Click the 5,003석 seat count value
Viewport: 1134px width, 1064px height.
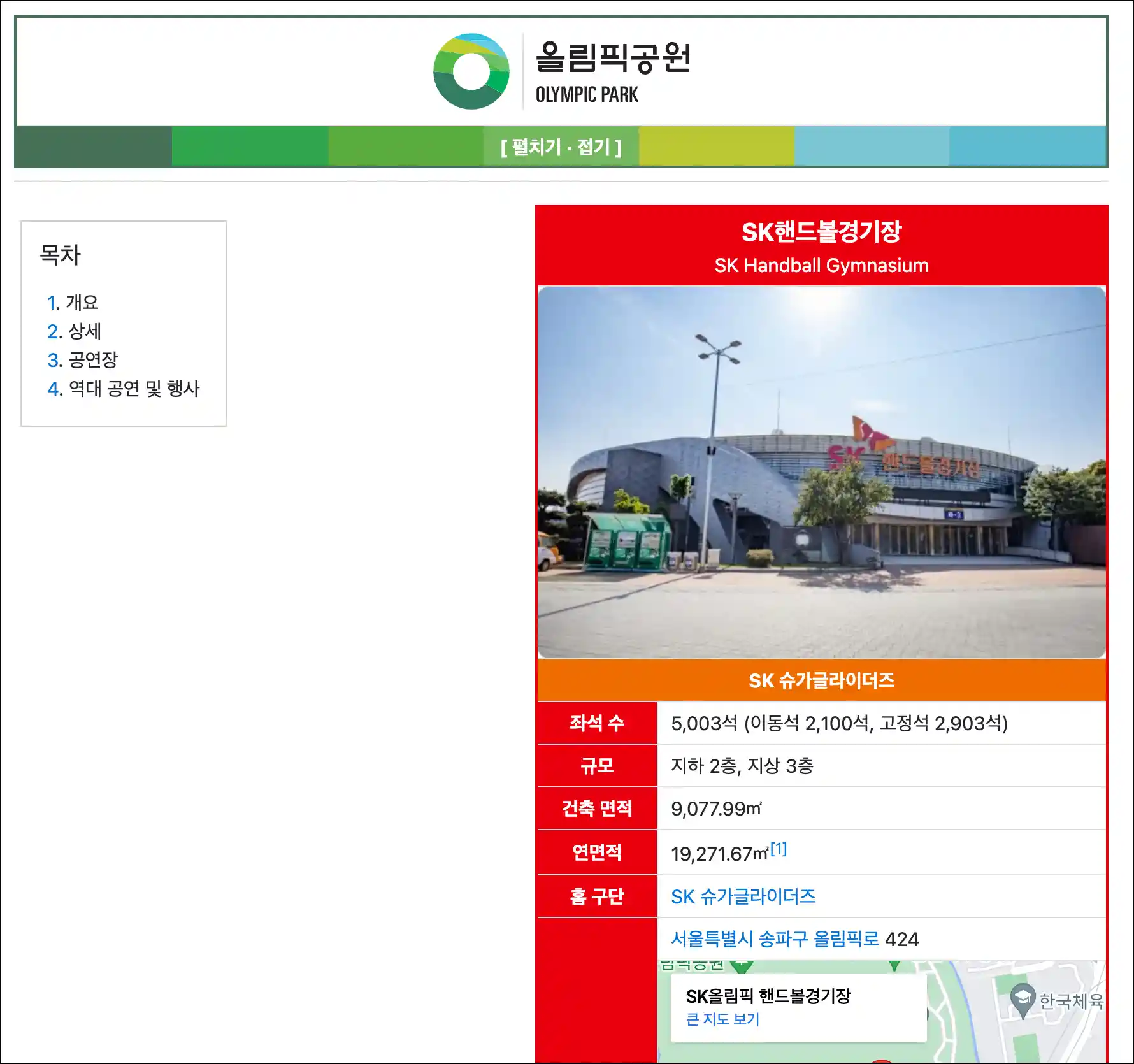coord(839,723)
